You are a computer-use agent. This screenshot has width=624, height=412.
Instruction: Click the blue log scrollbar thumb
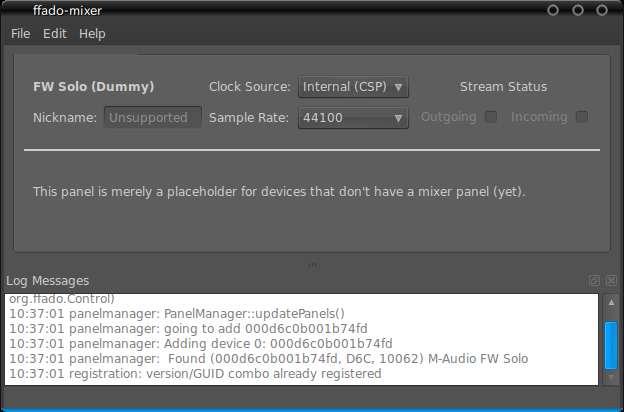[x=611, y=346]
